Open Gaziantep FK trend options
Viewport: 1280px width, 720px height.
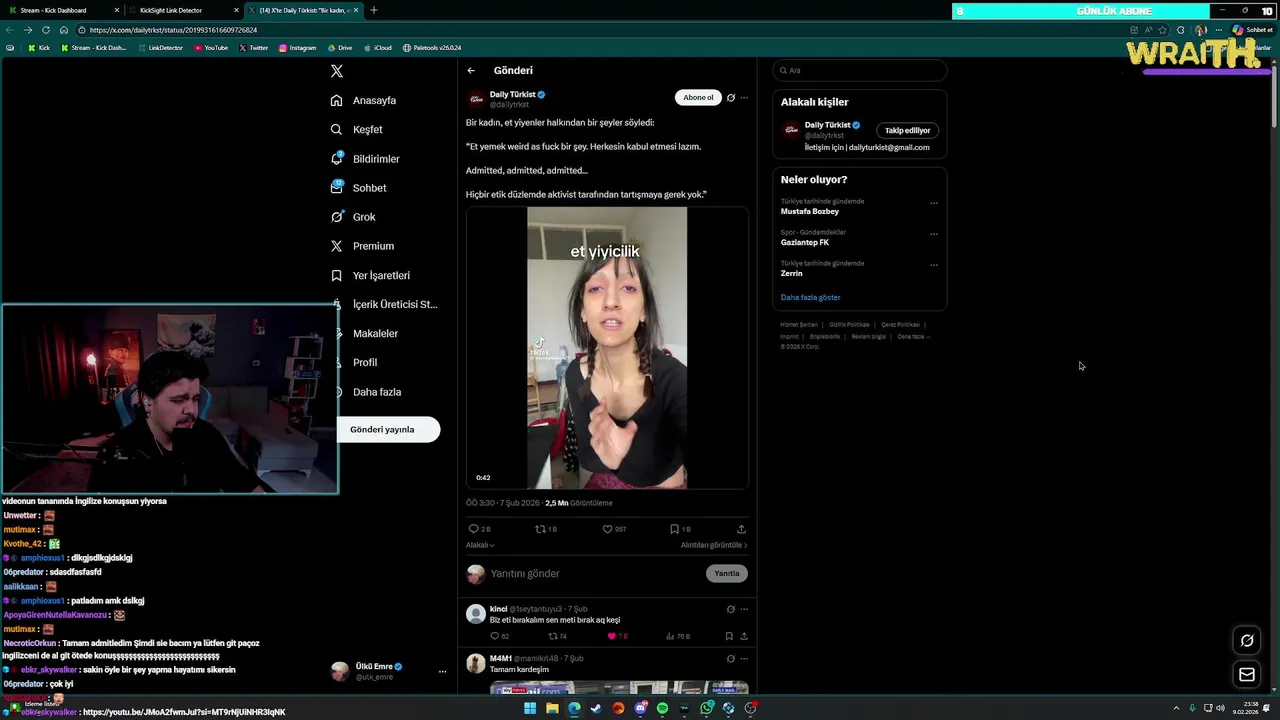pyautogui.click(x=934, y=234)
